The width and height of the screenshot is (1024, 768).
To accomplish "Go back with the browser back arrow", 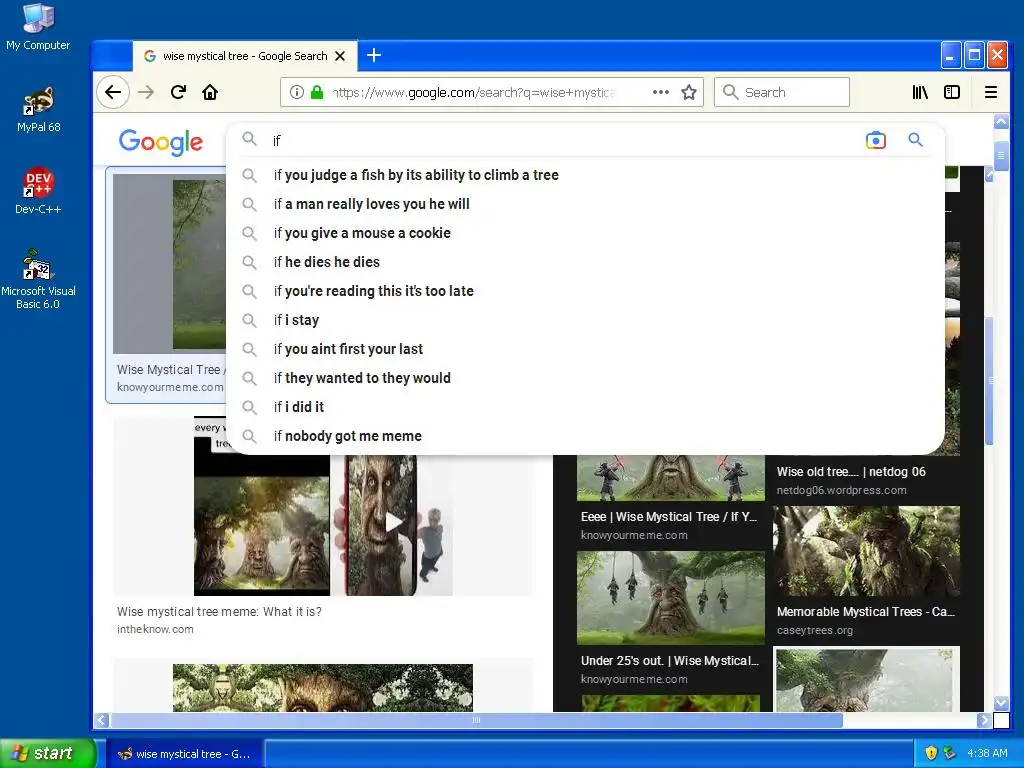I will coord(113,92).
